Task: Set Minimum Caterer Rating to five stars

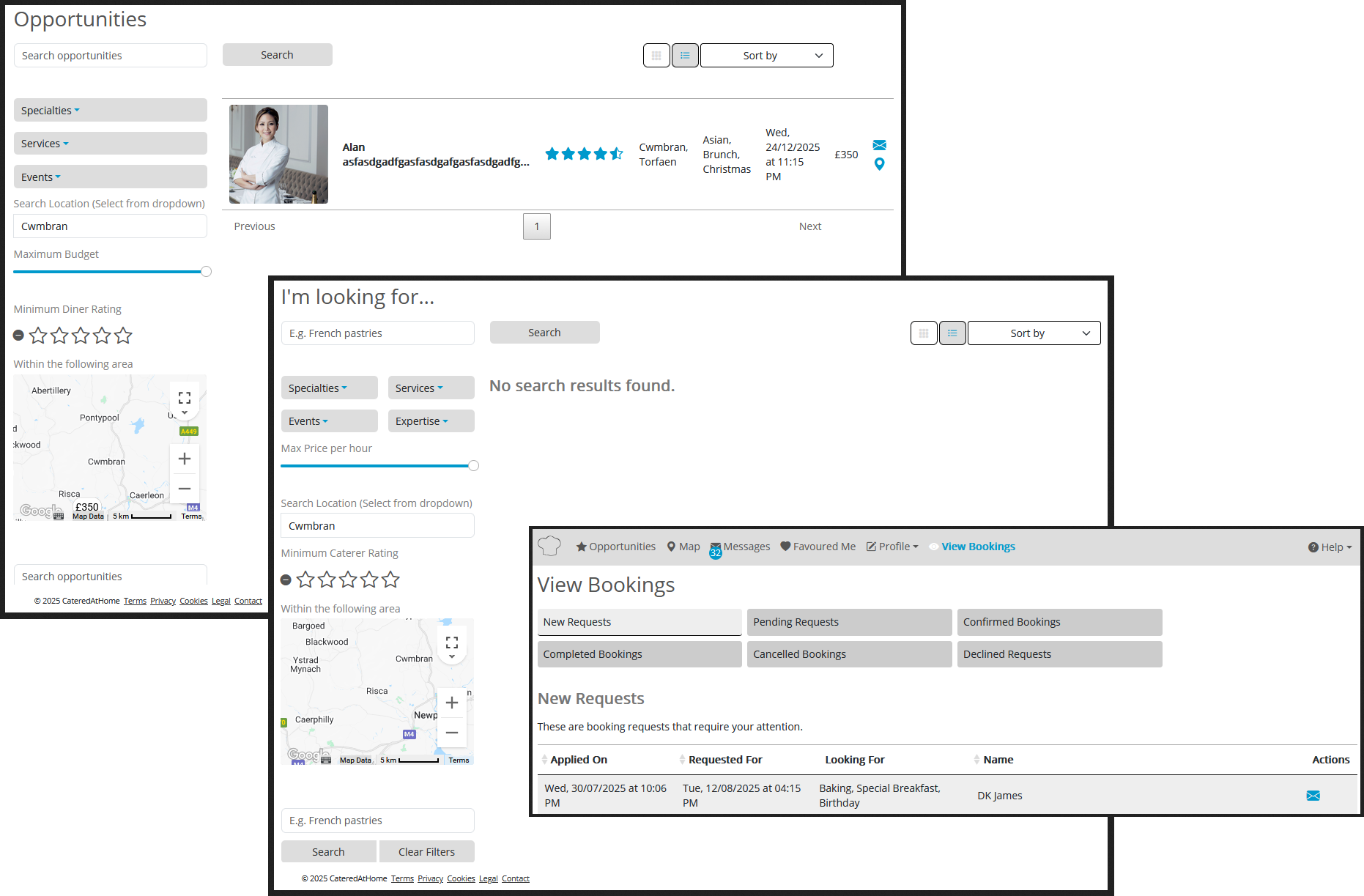Action: pyautogui.click(x=390, y=580)
